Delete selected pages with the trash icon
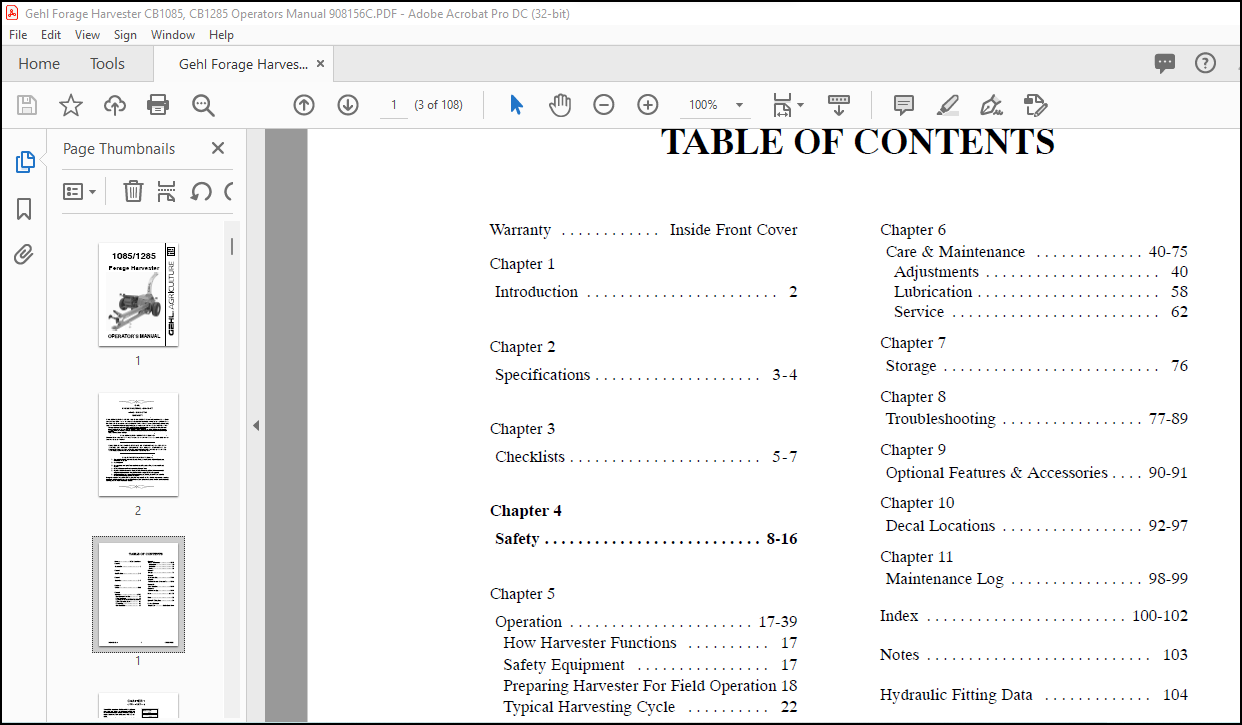This screenshot has height=725, width=1242. [x=133, y=191]
